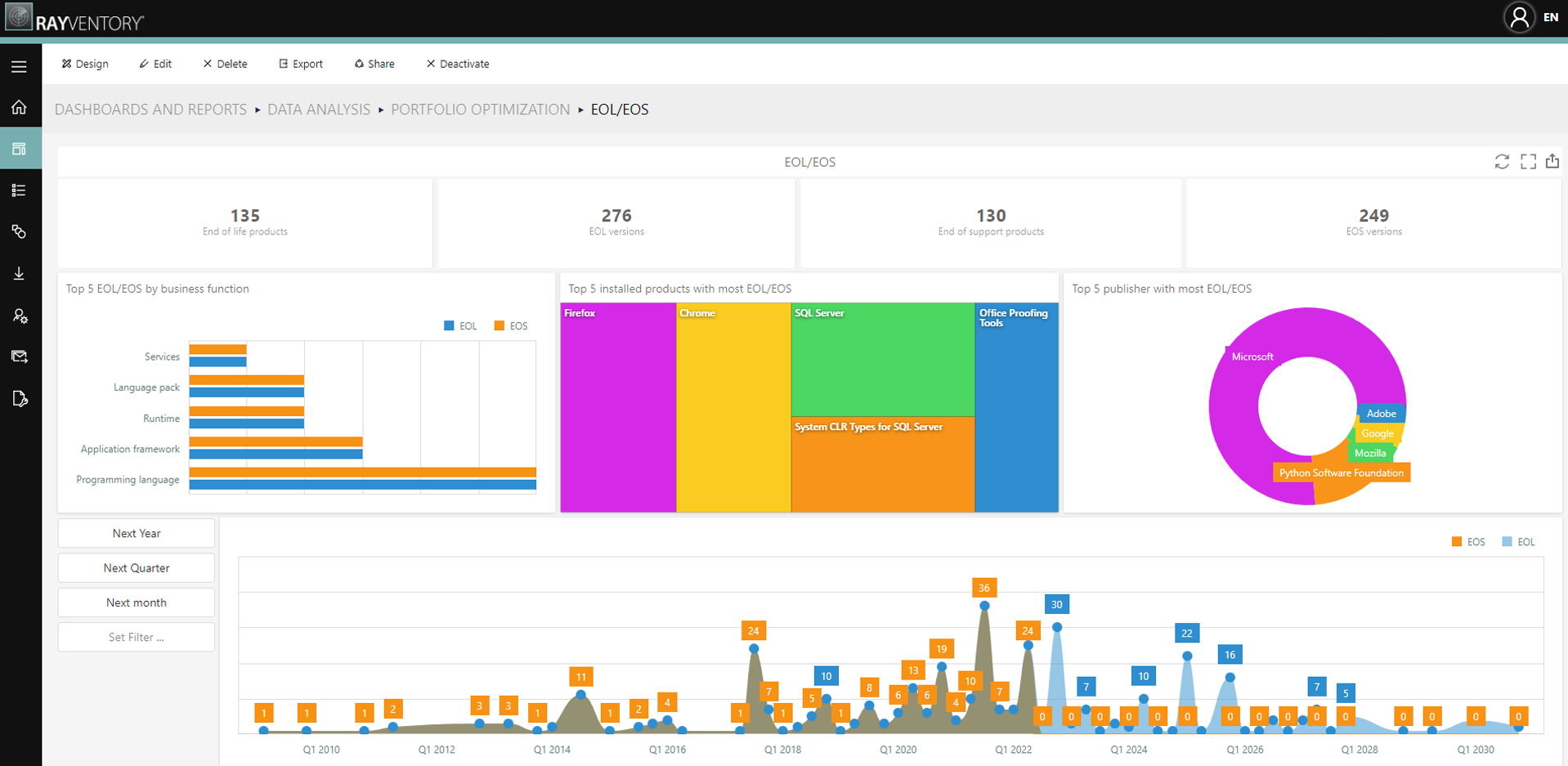This screenshot has width=1568, height=766.
Task: Open the EN language selector
Action: click(1550, 17)
